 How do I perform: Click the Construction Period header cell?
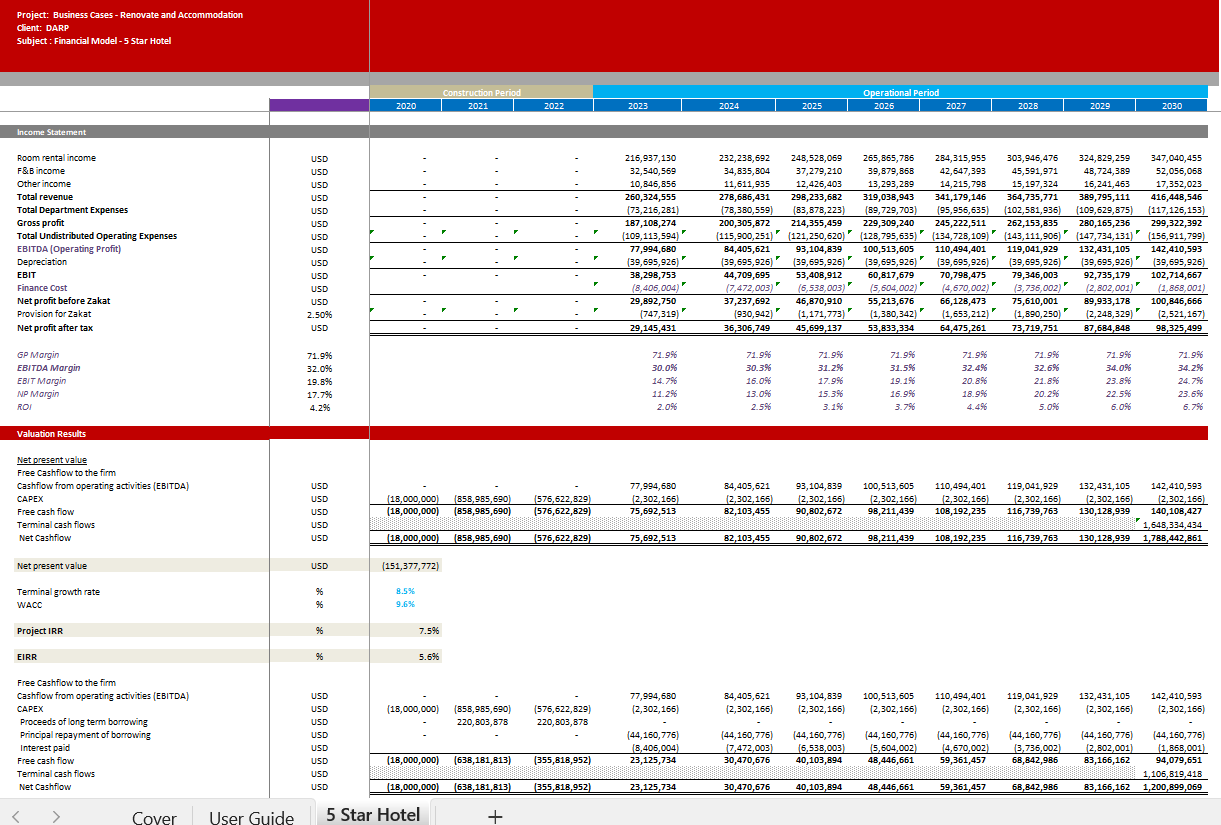481,93
